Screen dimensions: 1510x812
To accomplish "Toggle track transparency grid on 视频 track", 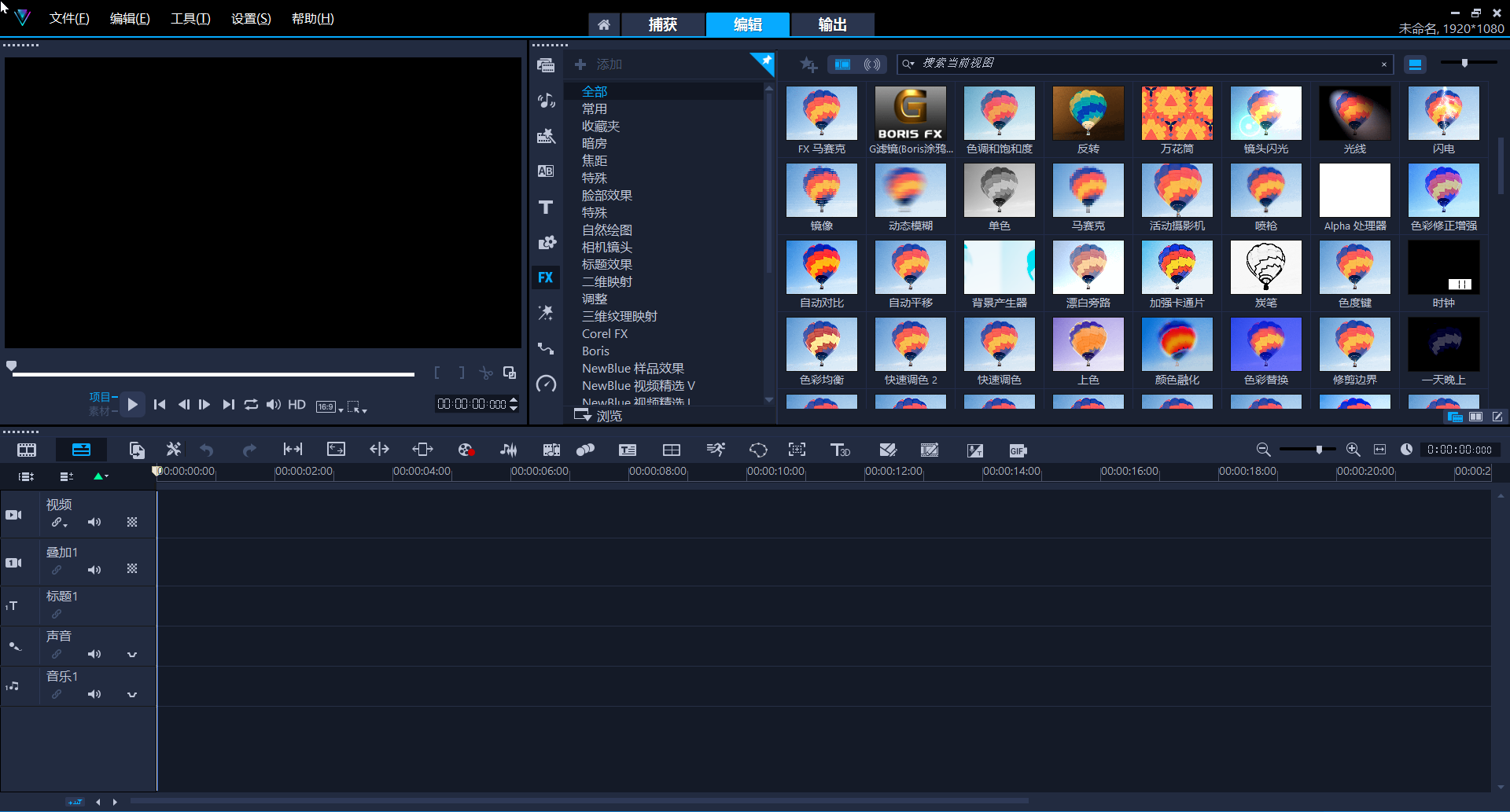I will click(x=132, y=522).
